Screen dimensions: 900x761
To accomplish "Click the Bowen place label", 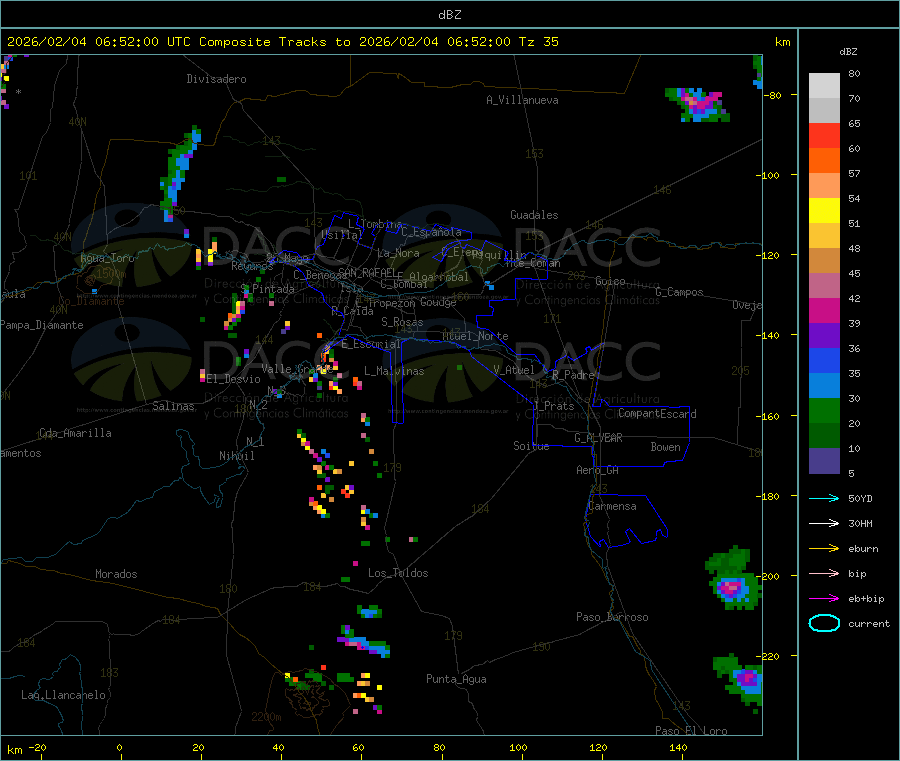I will pyautogui.click(x=666, y=447).
